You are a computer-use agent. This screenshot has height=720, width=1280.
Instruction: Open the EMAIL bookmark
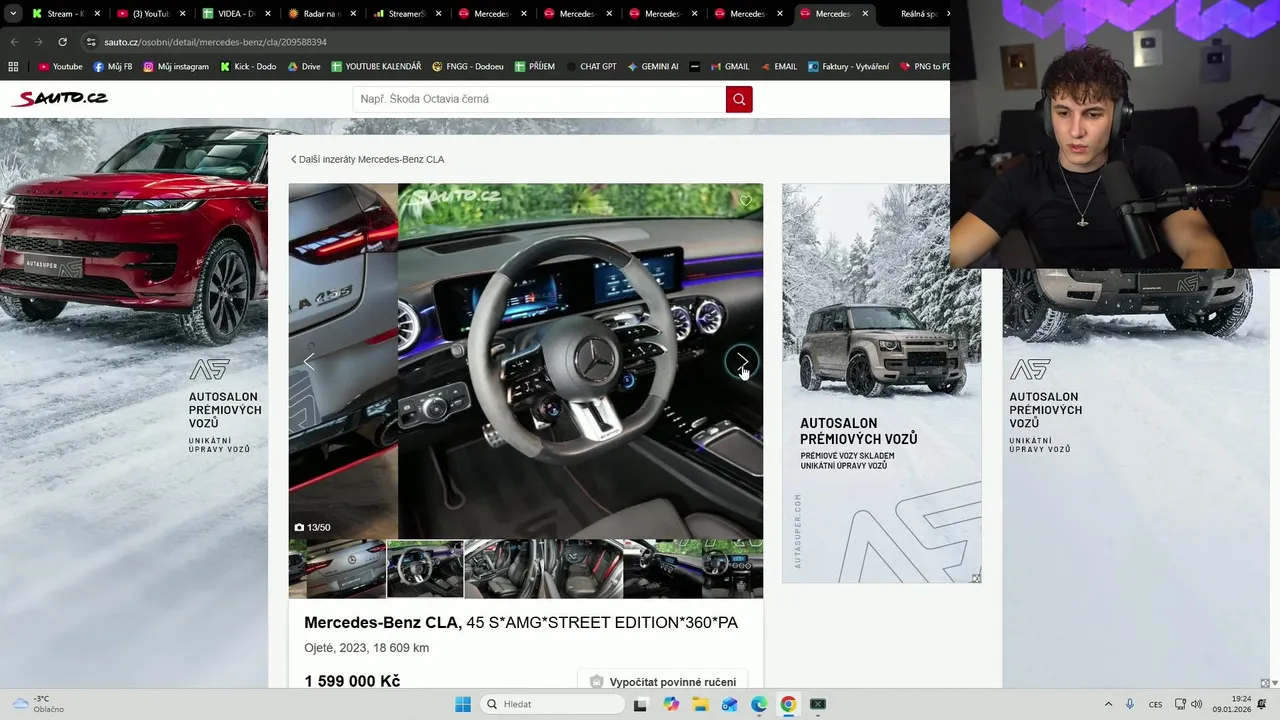[779, 67]
